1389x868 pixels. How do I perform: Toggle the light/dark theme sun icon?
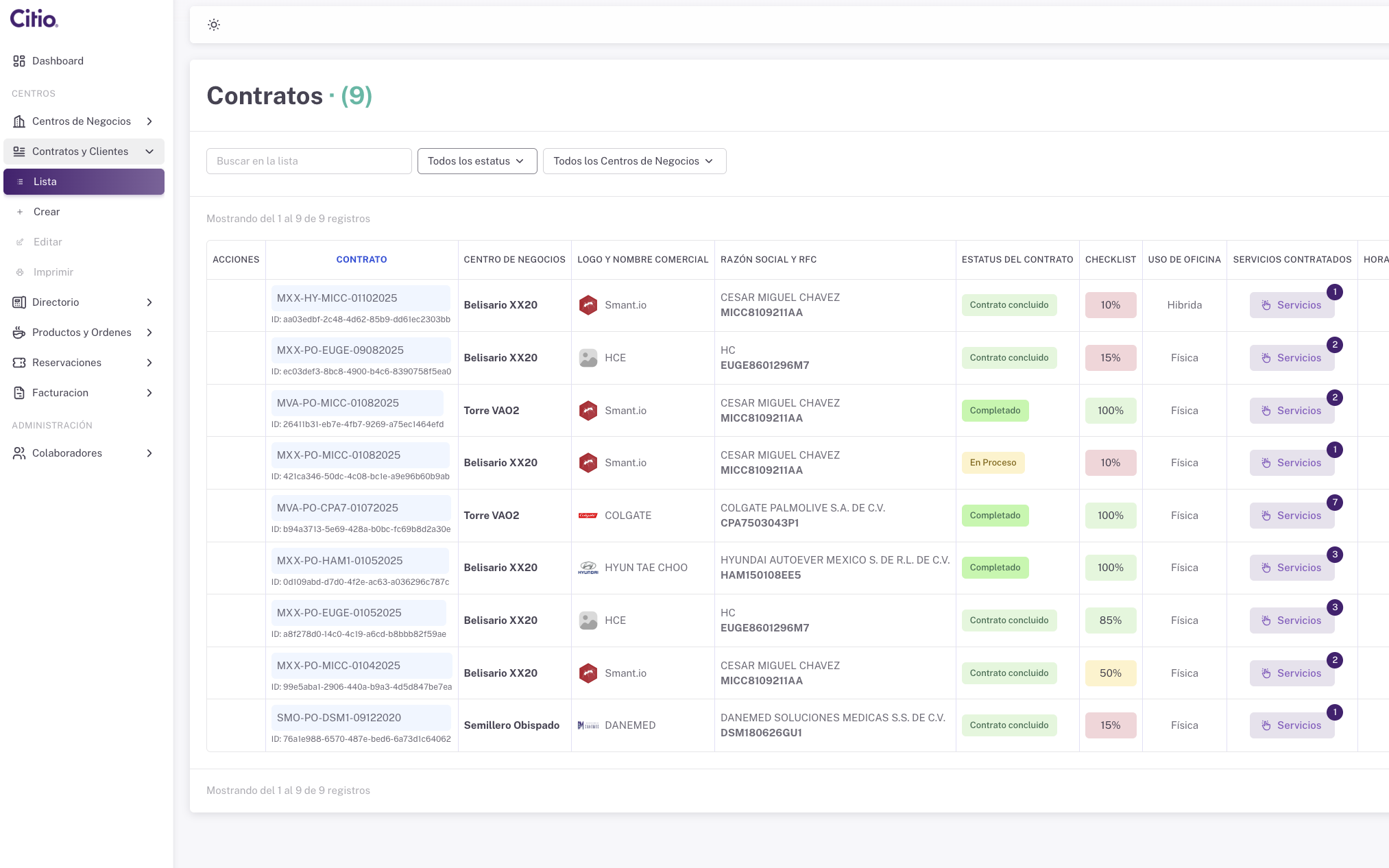[x=214, y=25]
